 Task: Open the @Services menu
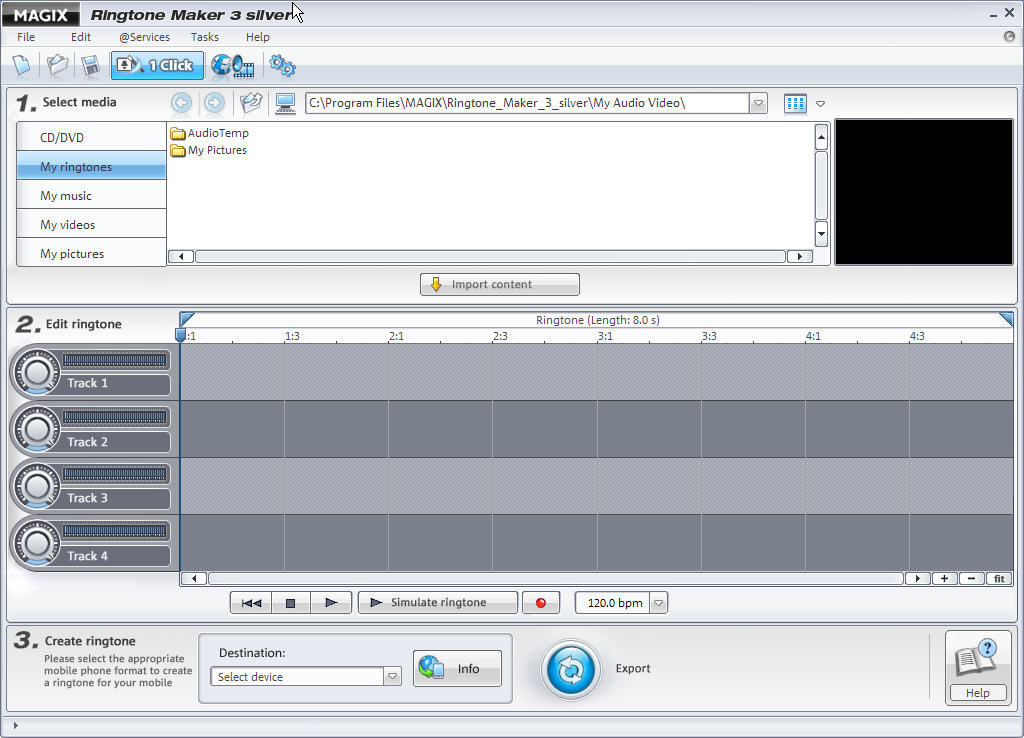pyautogui.click(x=143, y=37)
